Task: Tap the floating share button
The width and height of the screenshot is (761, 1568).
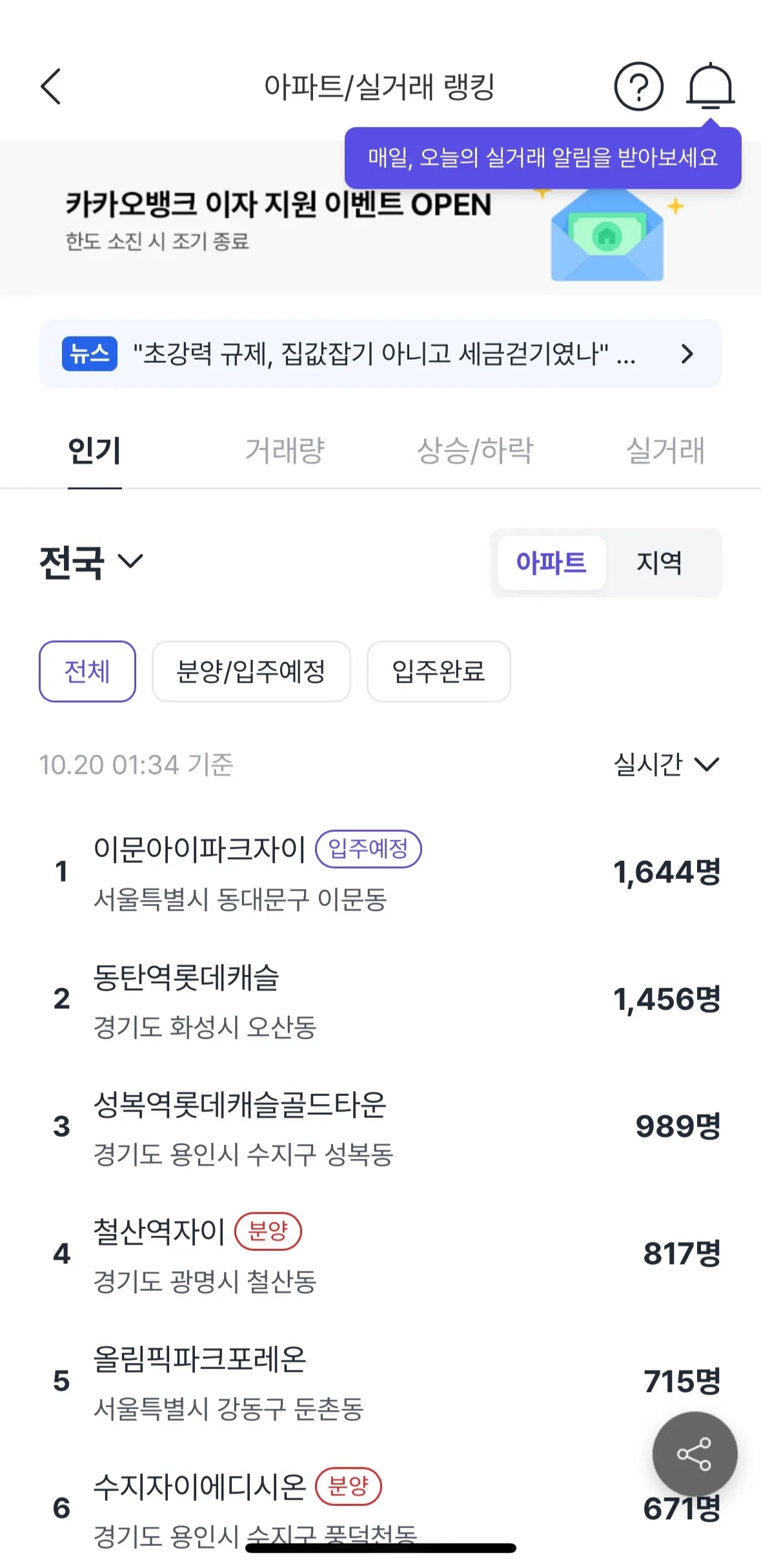Action: [x=695, y=1454]
